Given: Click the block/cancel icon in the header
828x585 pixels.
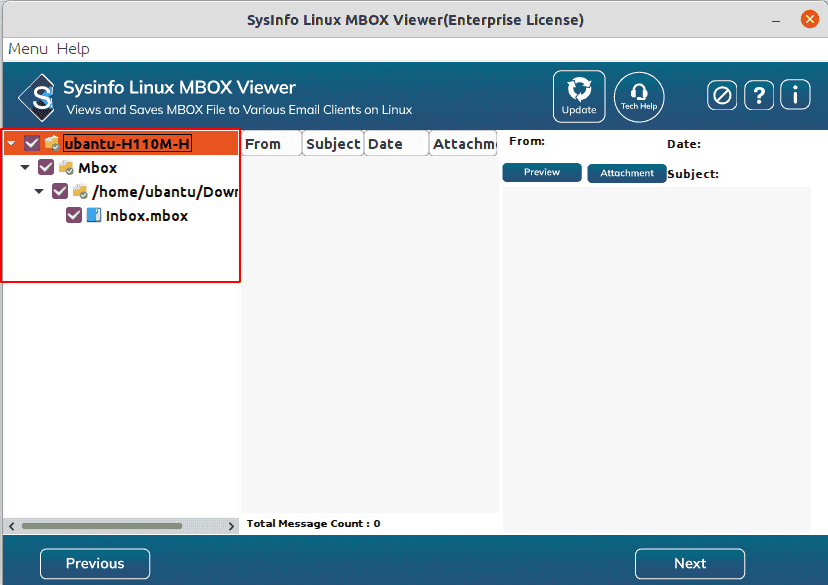Looking at the screenshot, I should coord(722,95).
